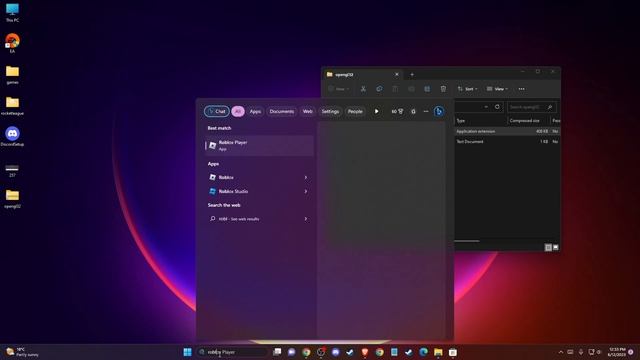Show hidden system tray icons
The height and width of the screenshot is (360, 640).
pos(561,352)
